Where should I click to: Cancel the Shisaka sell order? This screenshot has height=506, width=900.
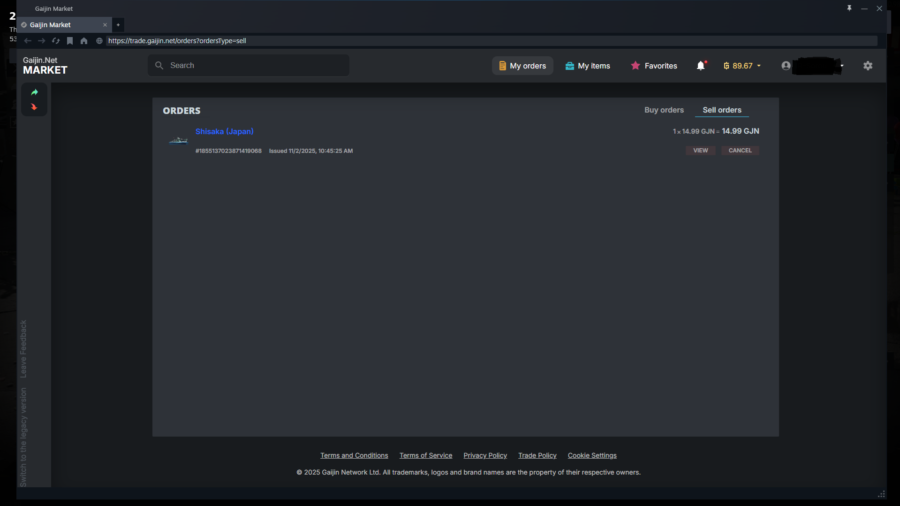pyautogui.click(x=740, y=150)
